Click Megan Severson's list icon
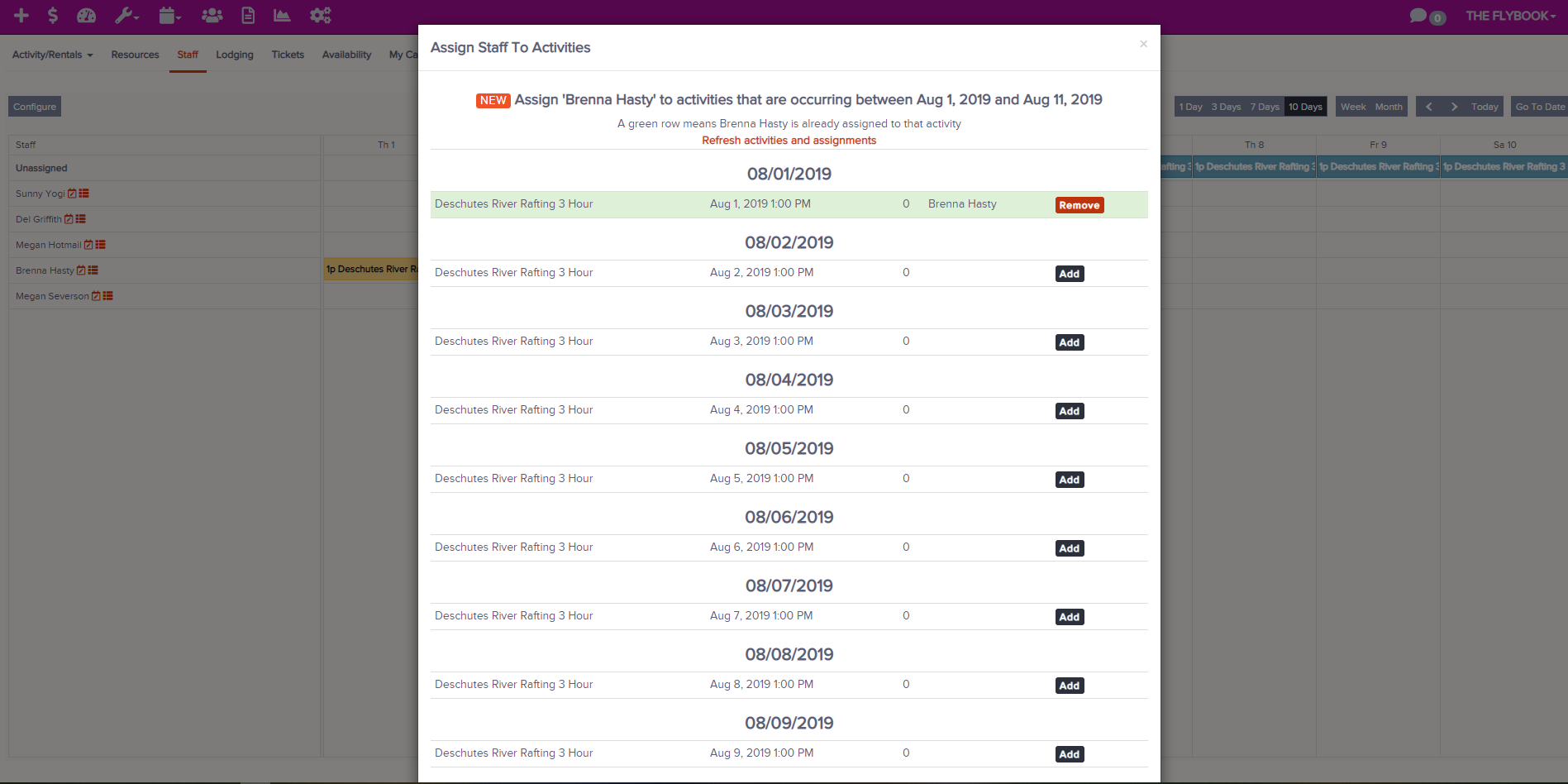The image size is (1568, 784). tap(107, 296)
